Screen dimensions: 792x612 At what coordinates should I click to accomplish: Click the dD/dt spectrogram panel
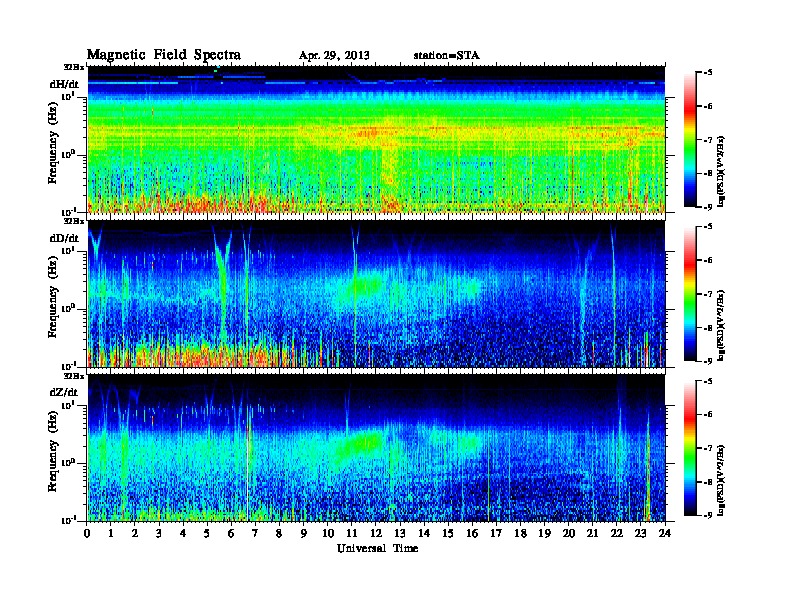(376, 293)
